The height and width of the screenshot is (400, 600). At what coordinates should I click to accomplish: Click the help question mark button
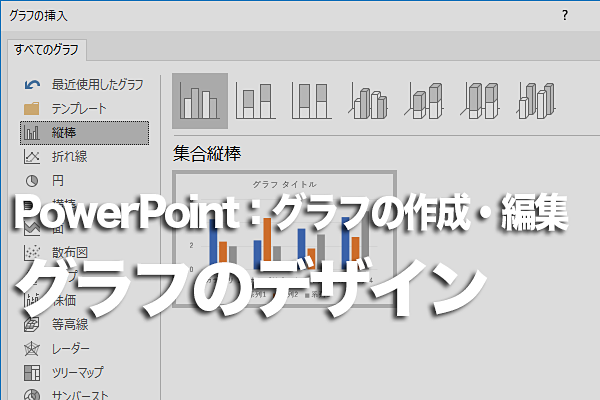[x=565, y=15]
